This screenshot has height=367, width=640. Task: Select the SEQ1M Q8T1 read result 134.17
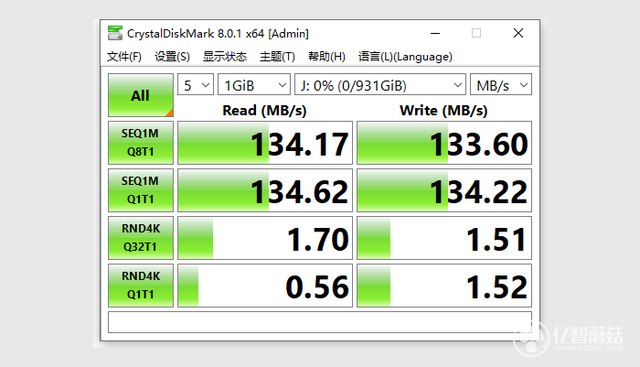click(x=265, y=143)
